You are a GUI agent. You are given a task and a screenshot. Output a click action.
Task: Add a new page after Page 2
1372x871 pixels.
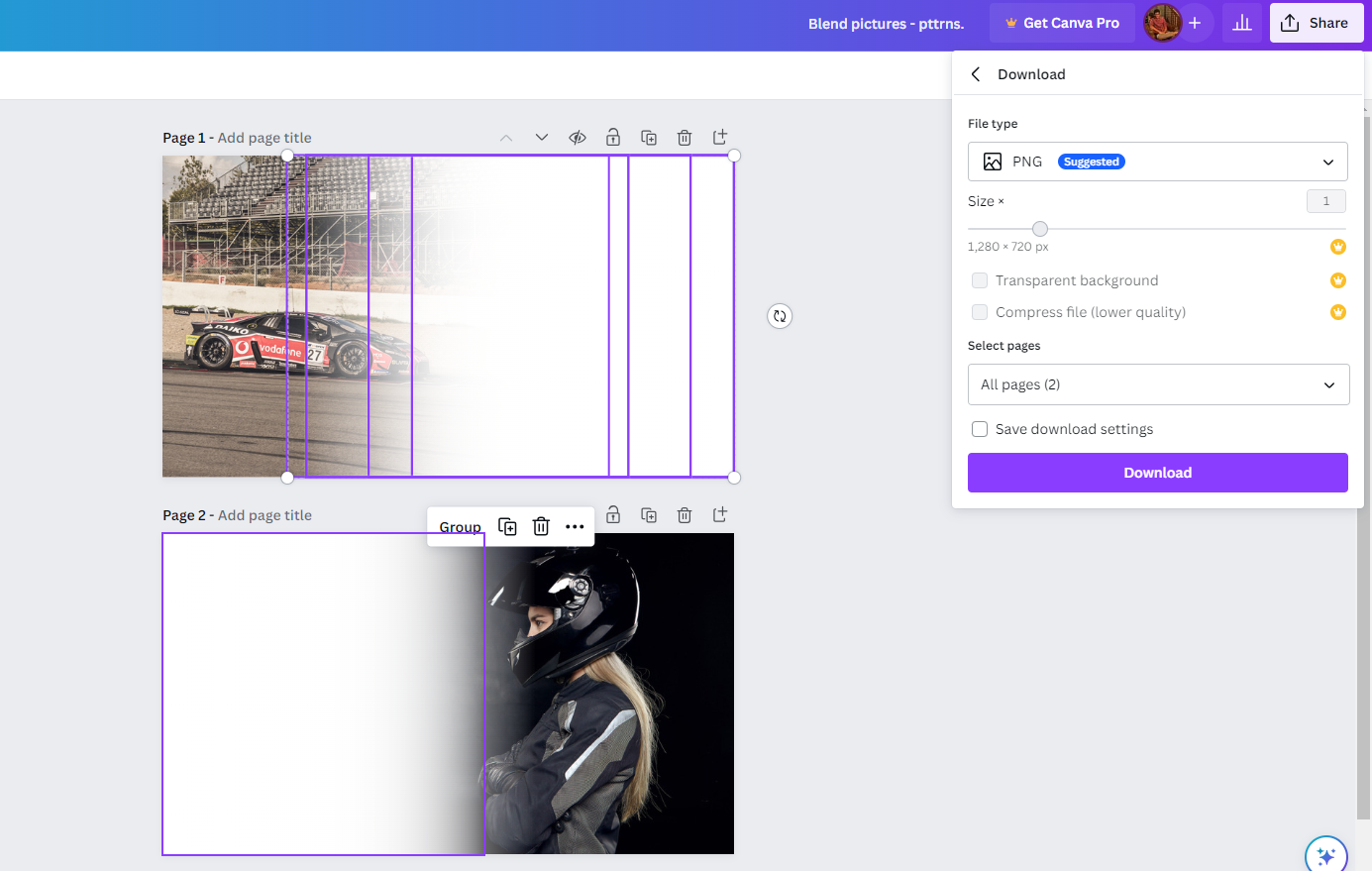(x=720, y=514)
